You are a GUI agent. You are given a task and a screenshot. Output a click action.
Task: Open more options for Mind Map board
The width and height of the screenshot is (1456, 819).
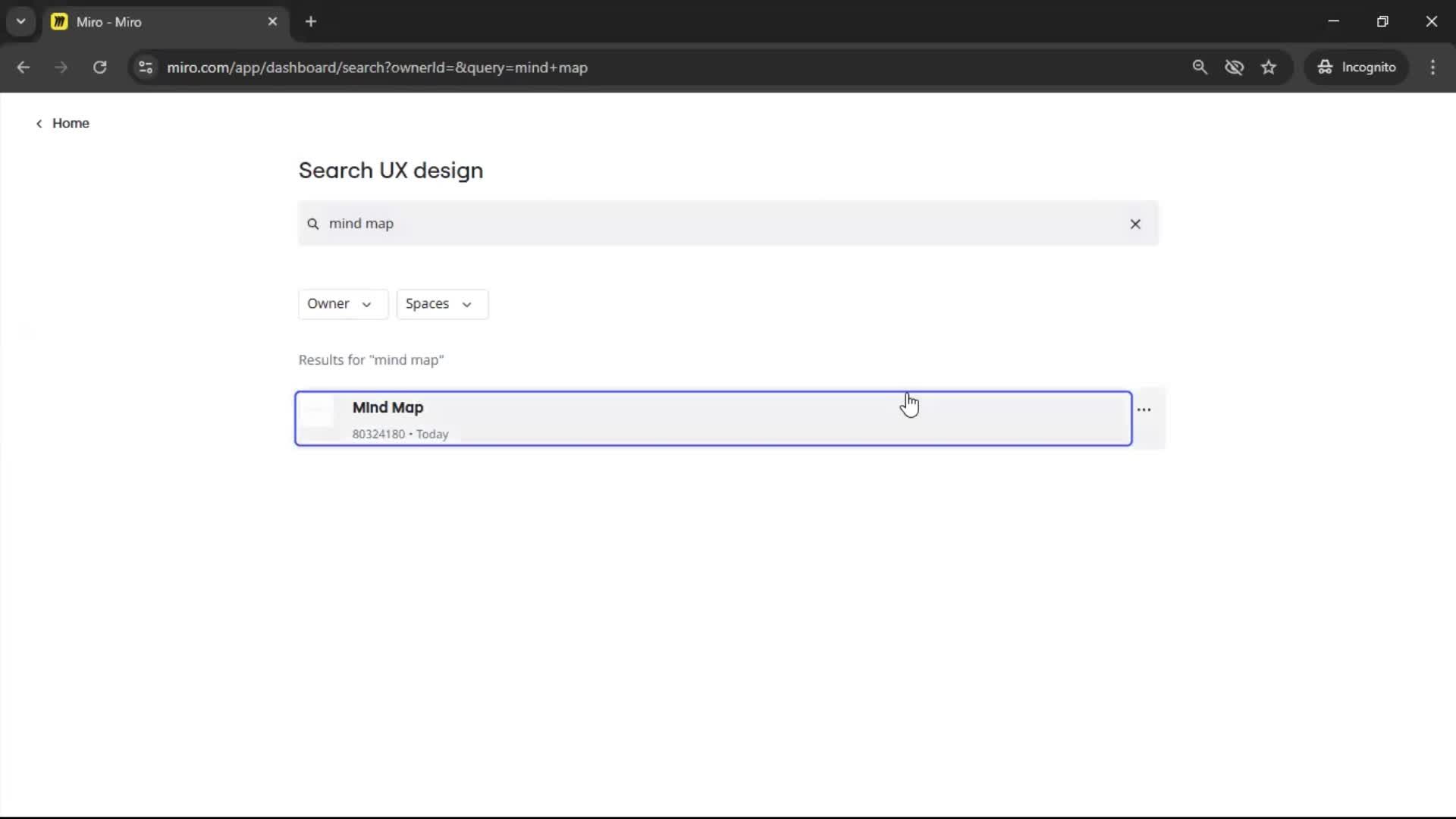[1144, 409]
